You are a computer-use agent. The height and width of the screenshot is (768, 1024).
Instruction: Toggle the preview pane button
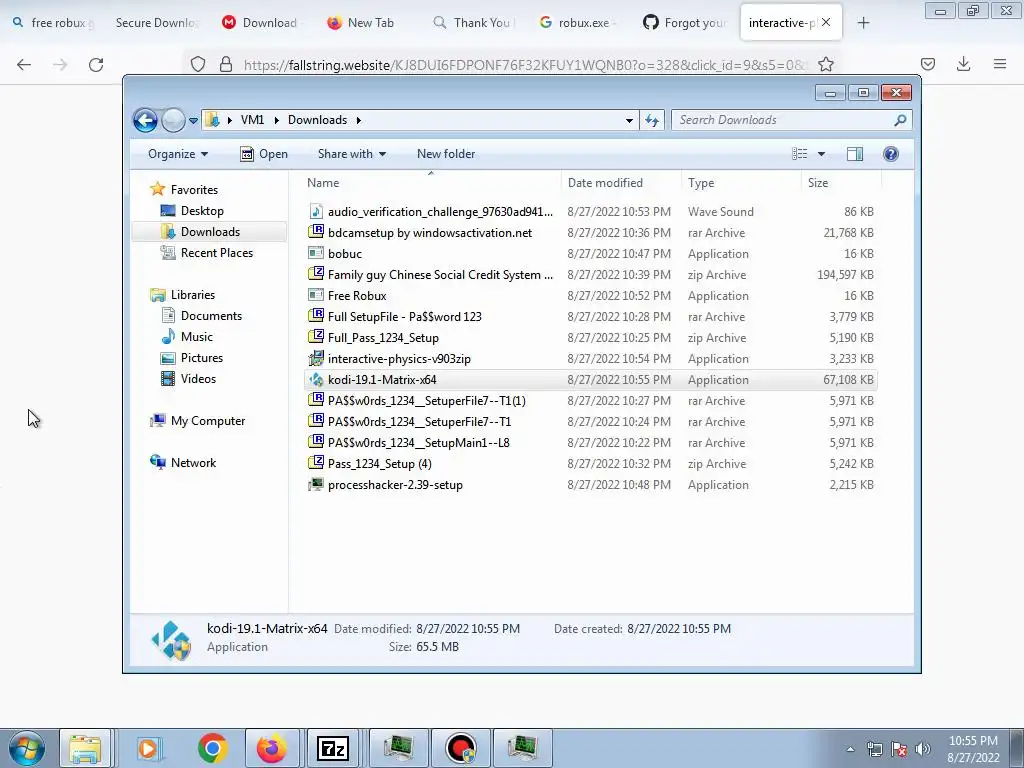click(x=855, y=154)
